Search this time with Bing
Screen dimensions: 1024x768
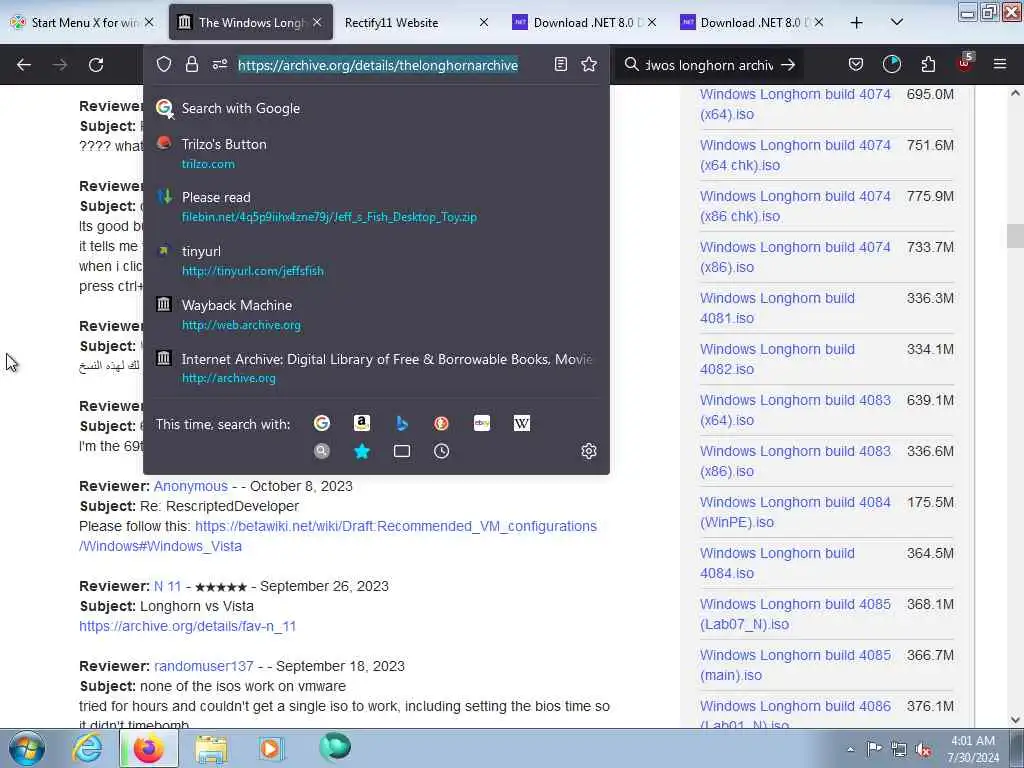[402, 423]
